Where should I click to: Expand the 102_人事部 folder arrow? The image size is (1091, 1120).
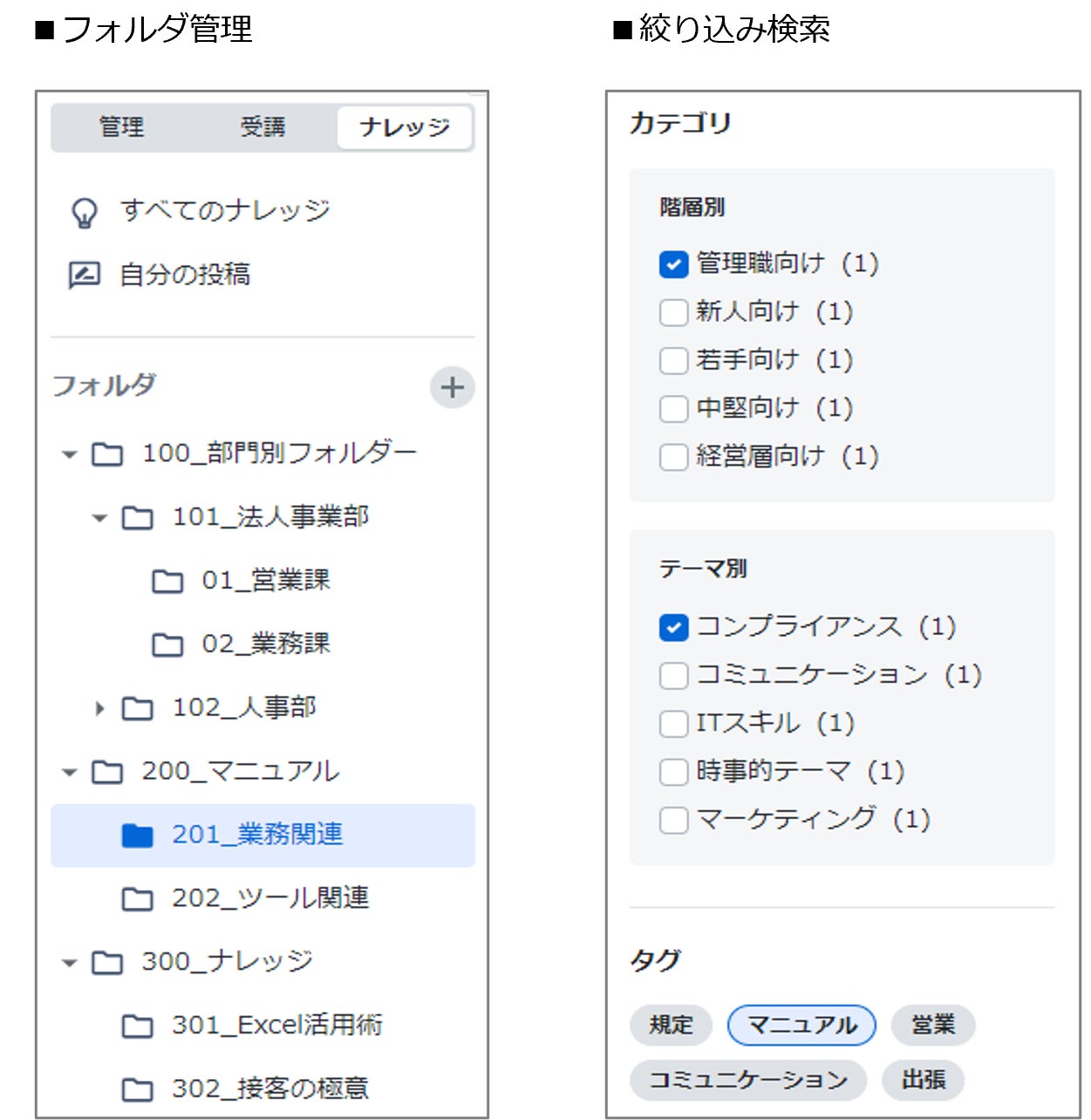coord(99,708)
